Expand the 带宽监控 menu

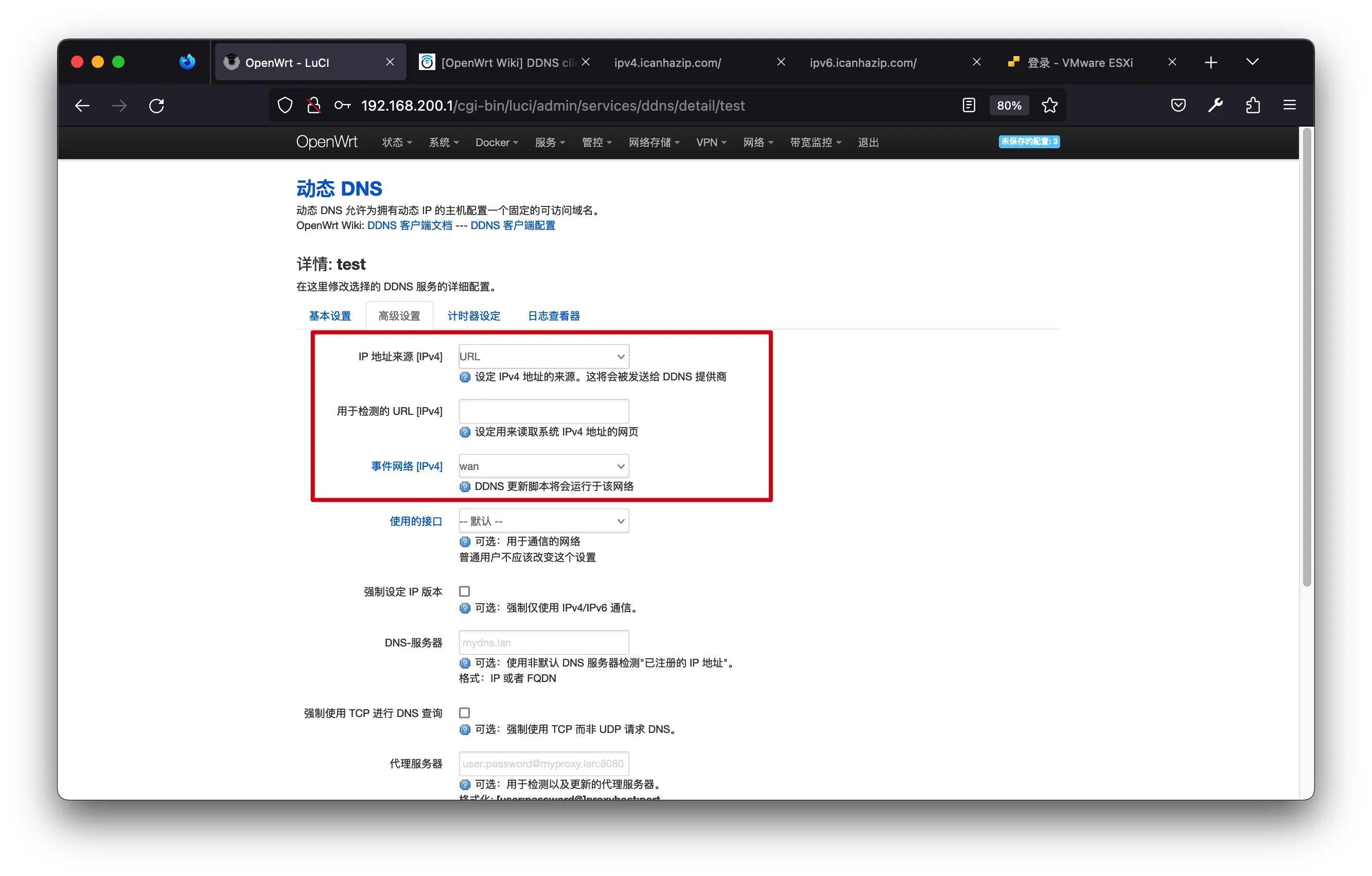pos(815,143)
